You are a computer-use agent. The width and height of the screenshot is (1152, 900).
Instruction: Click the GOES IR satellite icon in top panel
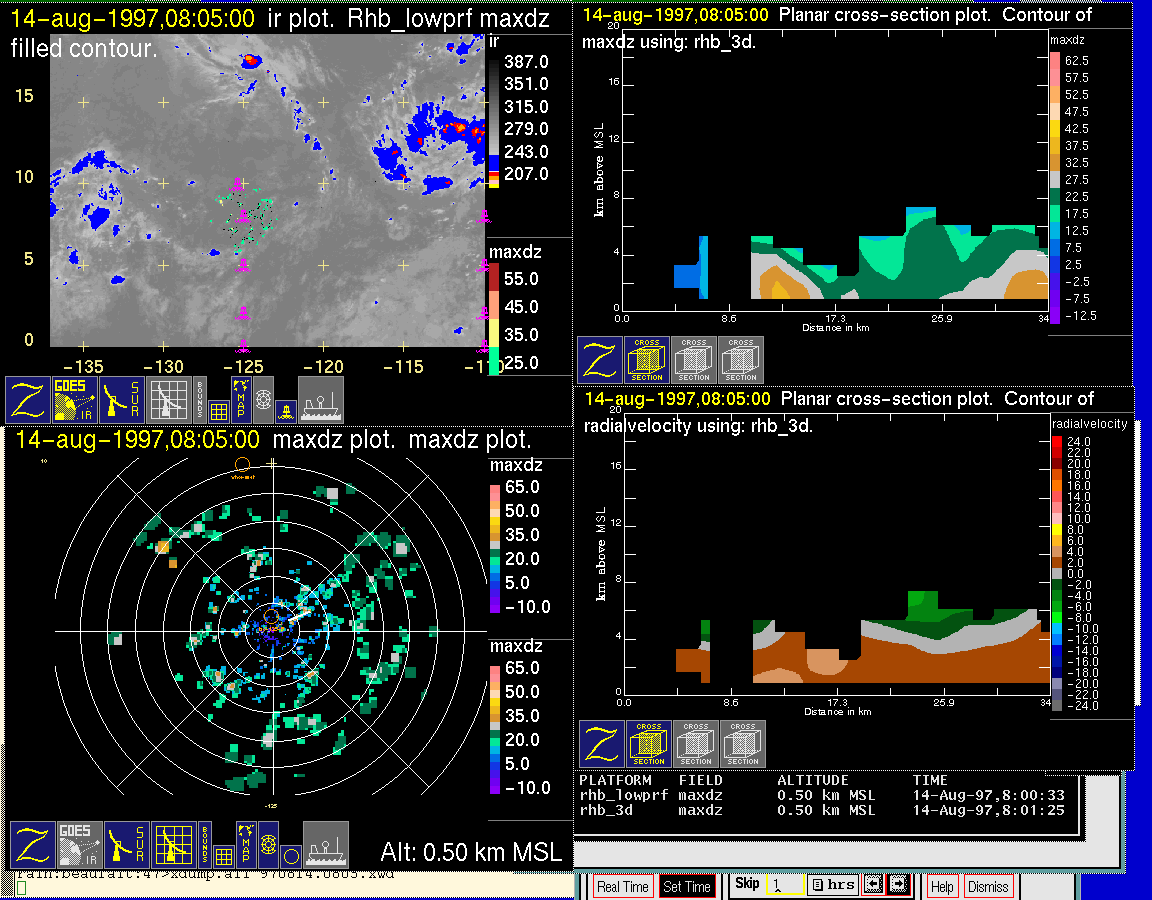point(74,400)
